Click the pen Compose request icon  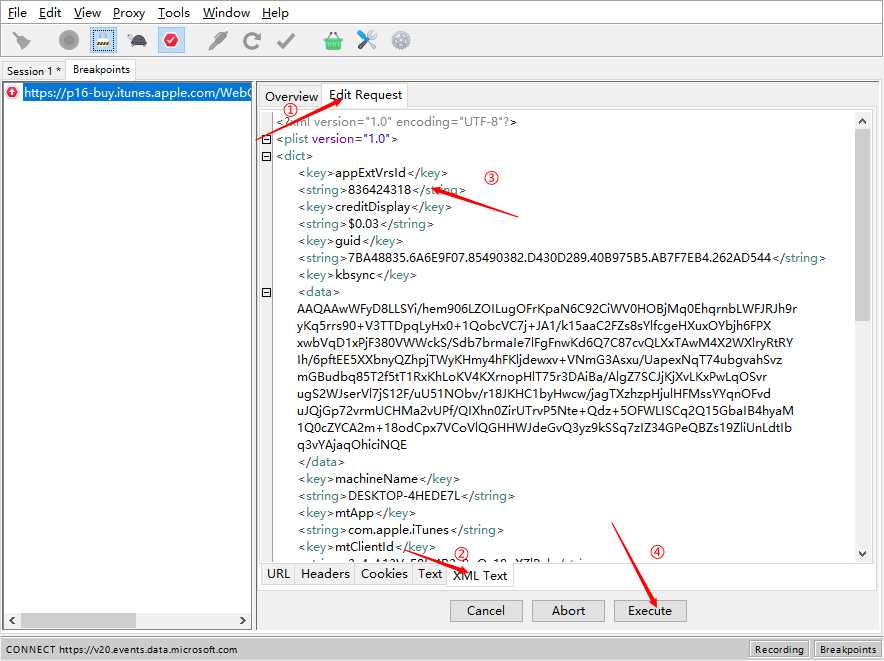pos(218,41)
